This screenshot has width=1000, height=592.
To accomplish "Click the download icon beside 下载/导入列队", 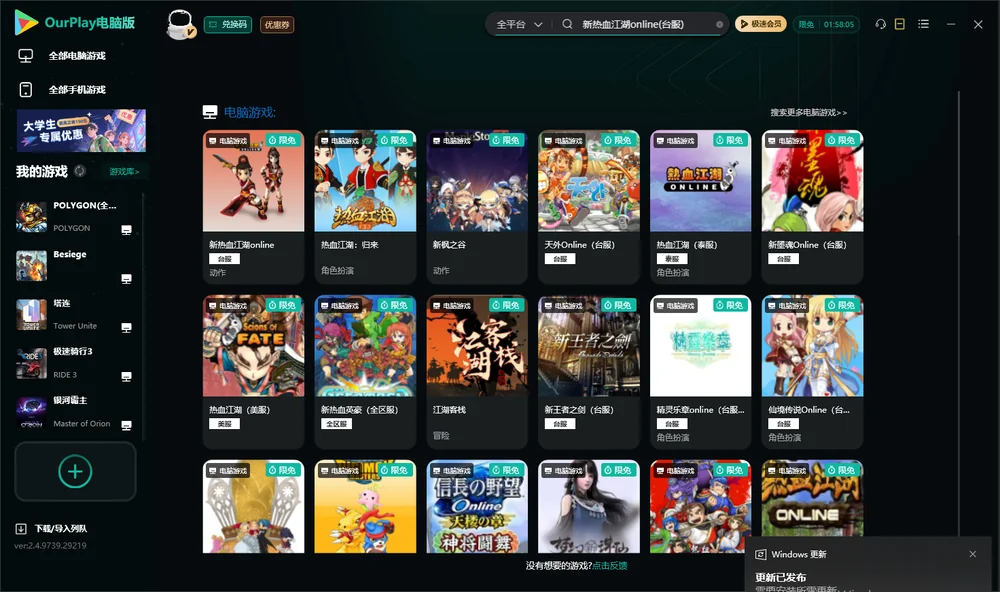I will tap(21, 528).
